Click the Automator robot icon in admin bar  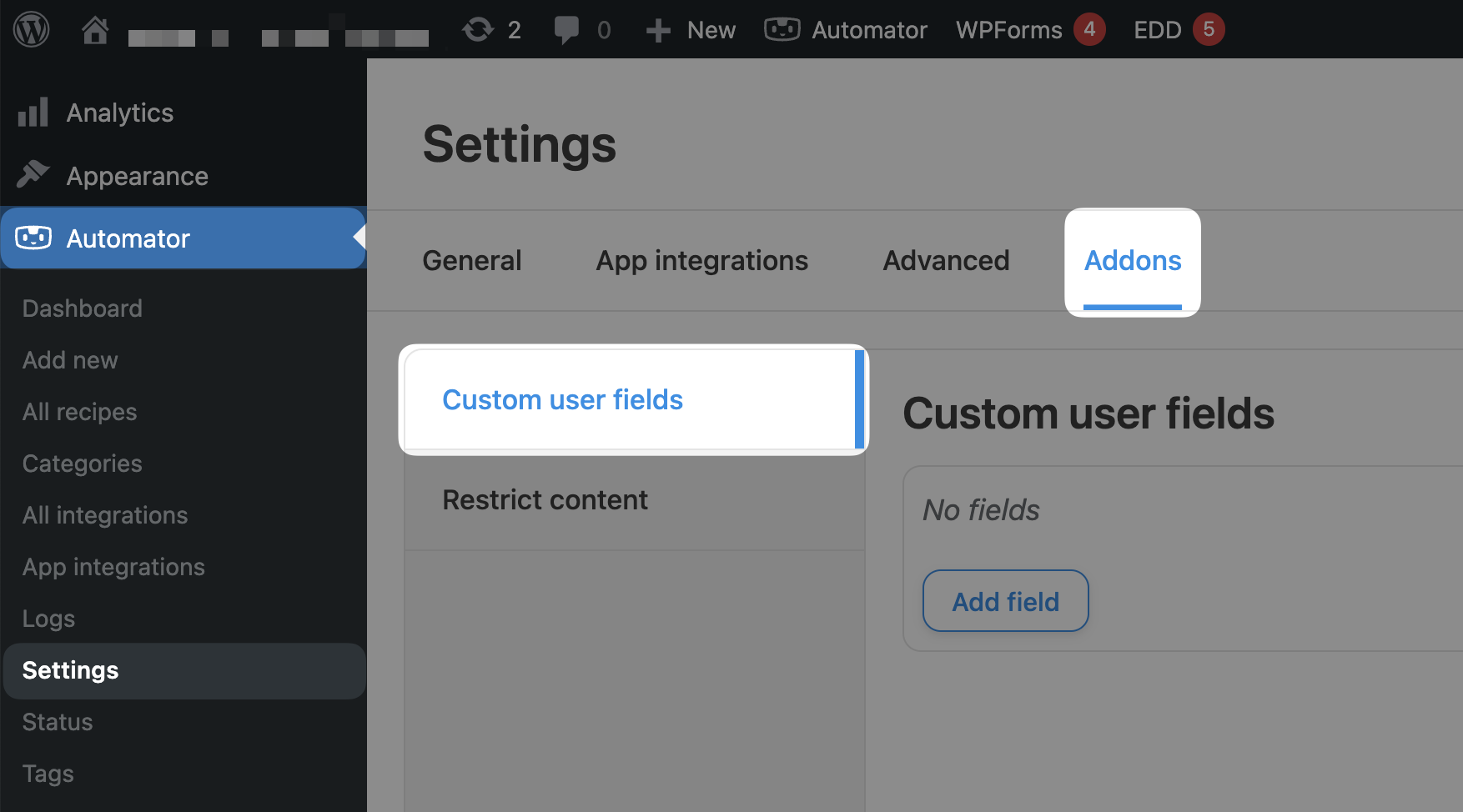pyautogui.click(x=782, y=30)
